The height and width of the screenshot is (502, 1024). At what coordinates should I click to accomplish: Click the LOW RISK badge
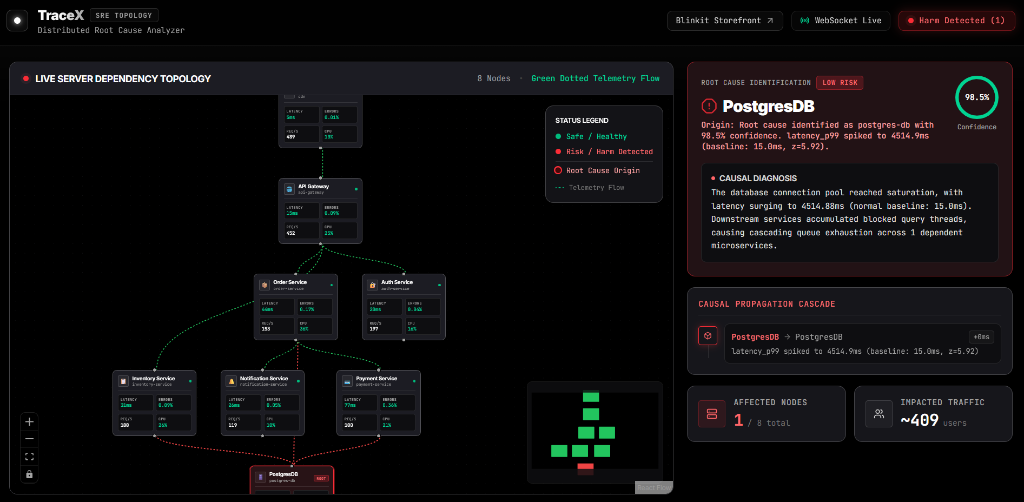pyautogui.click(x=840, y=82)
